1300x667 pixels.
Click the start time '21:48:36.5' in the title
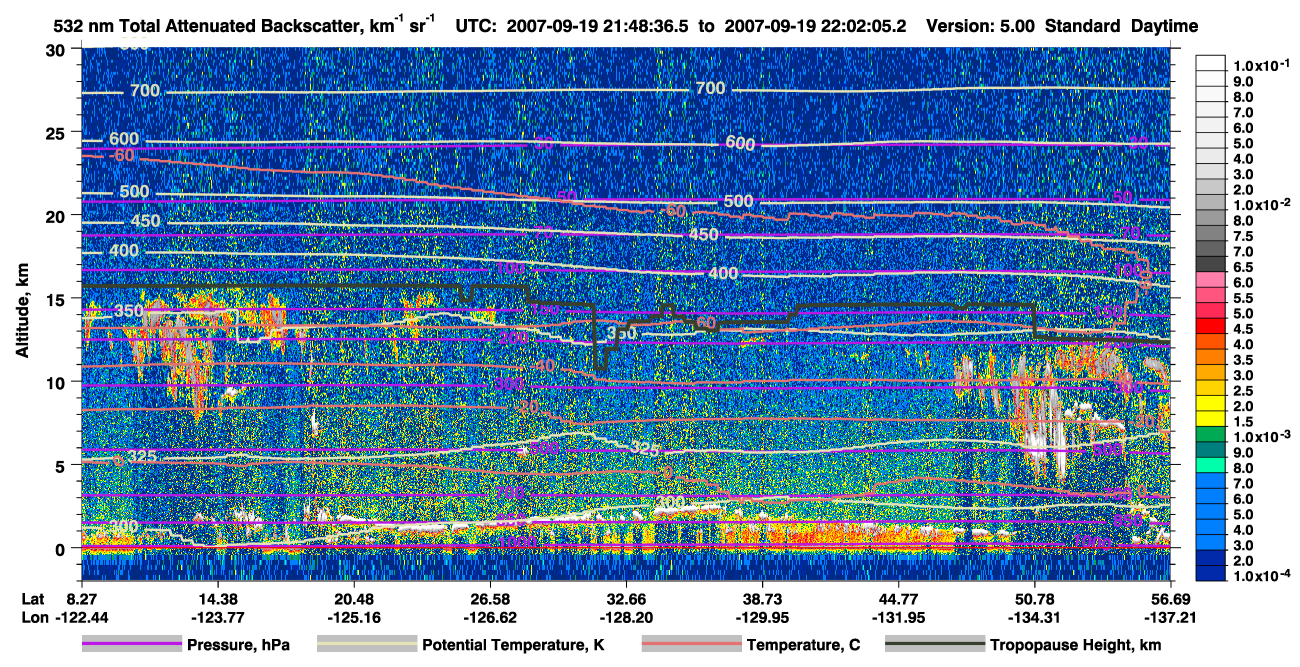coord(644,27)
